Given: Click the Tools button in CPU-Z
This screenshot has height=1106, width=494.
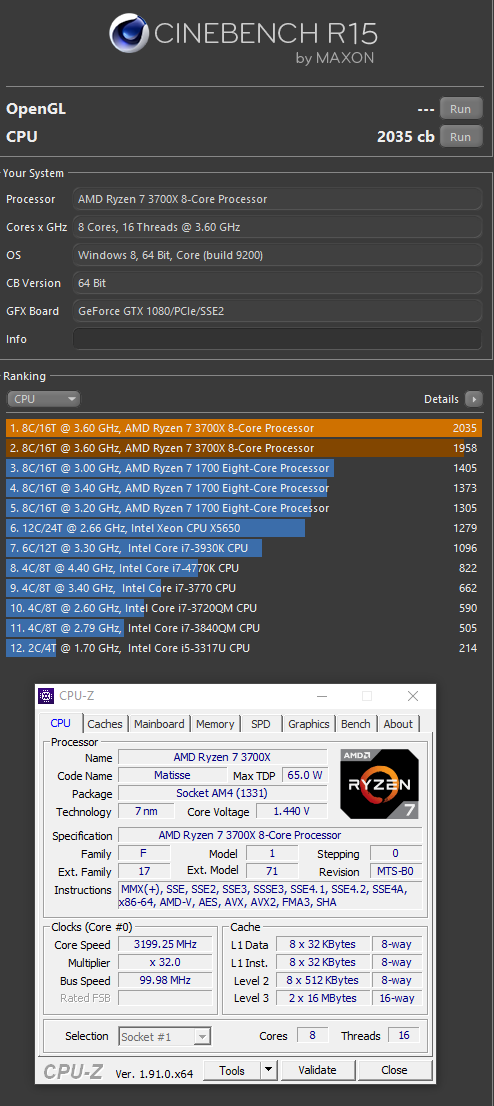Looking at the screenshot, I should pyautogui.click(x=232, y=1070).
